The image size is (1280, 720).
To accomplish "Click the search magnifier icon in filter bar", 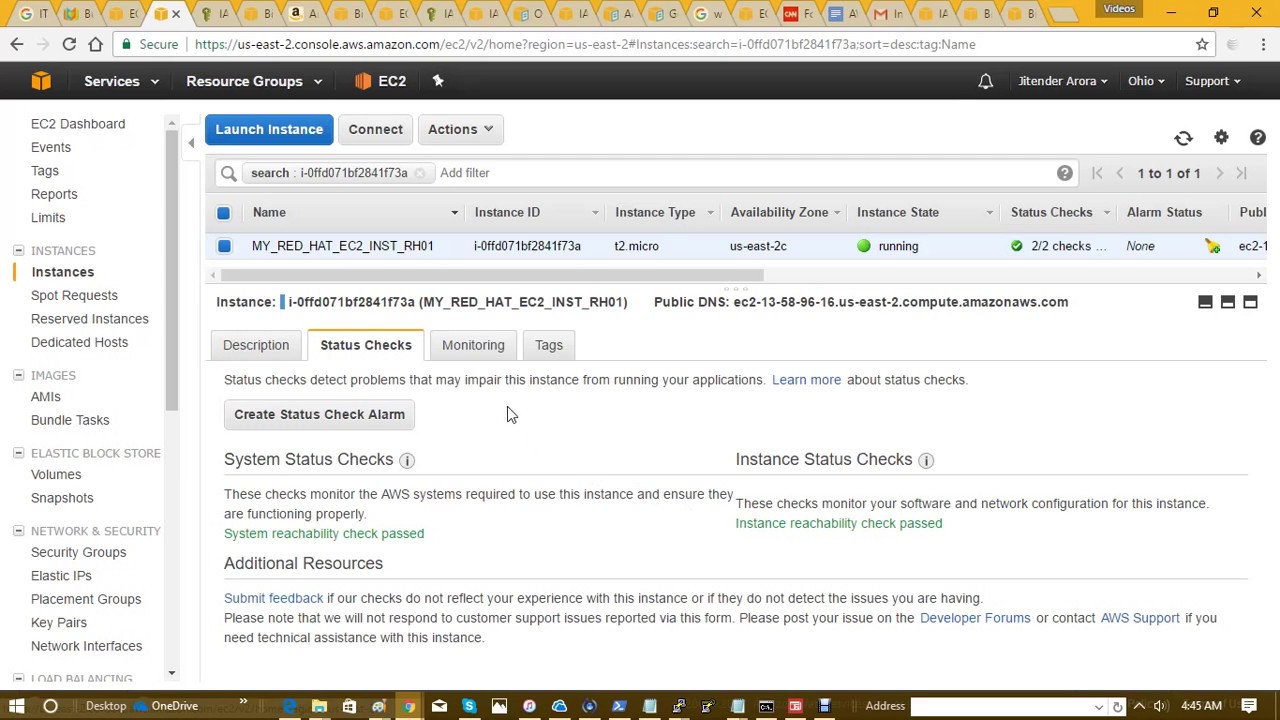I will 229,173.
